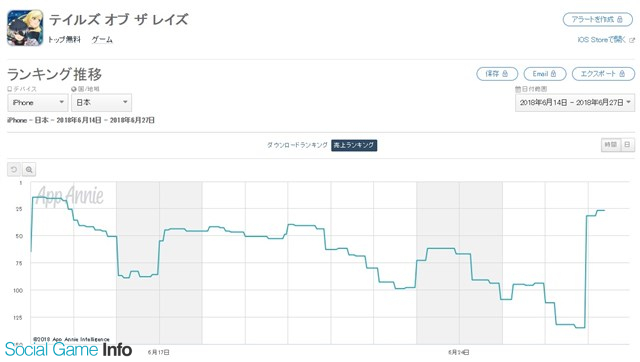Screen dimensions: 640x362
Task: Click the external link icon beside iOS Store
Action: pos(632,40)
